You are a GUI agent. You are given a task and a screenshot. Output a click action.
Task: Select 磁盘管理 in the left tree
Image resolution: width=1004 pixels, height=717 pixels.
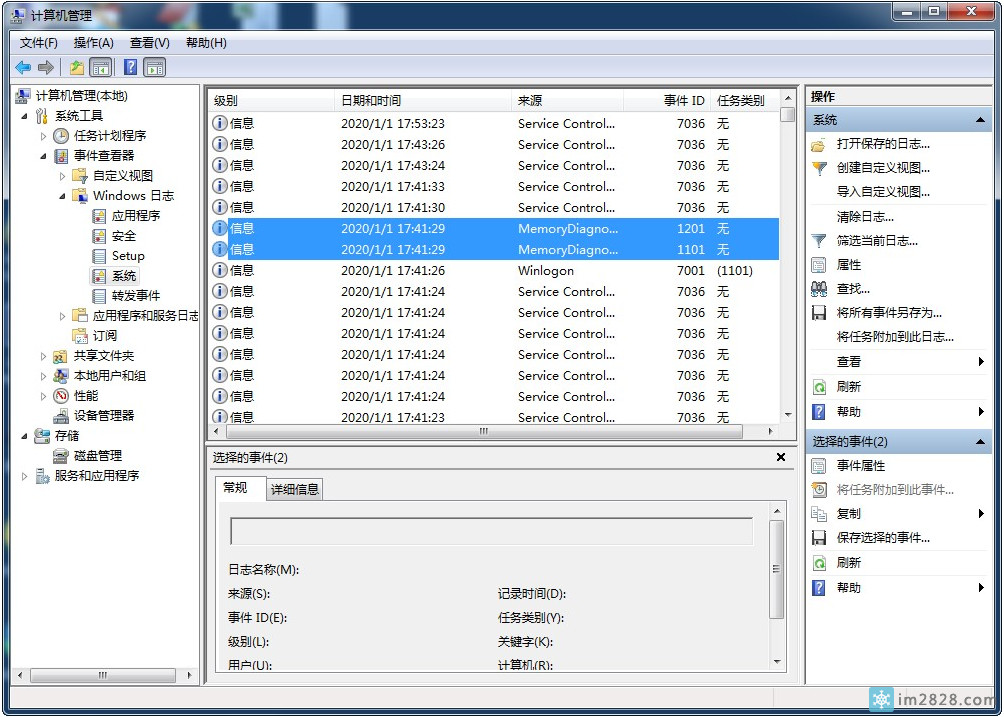97,456
